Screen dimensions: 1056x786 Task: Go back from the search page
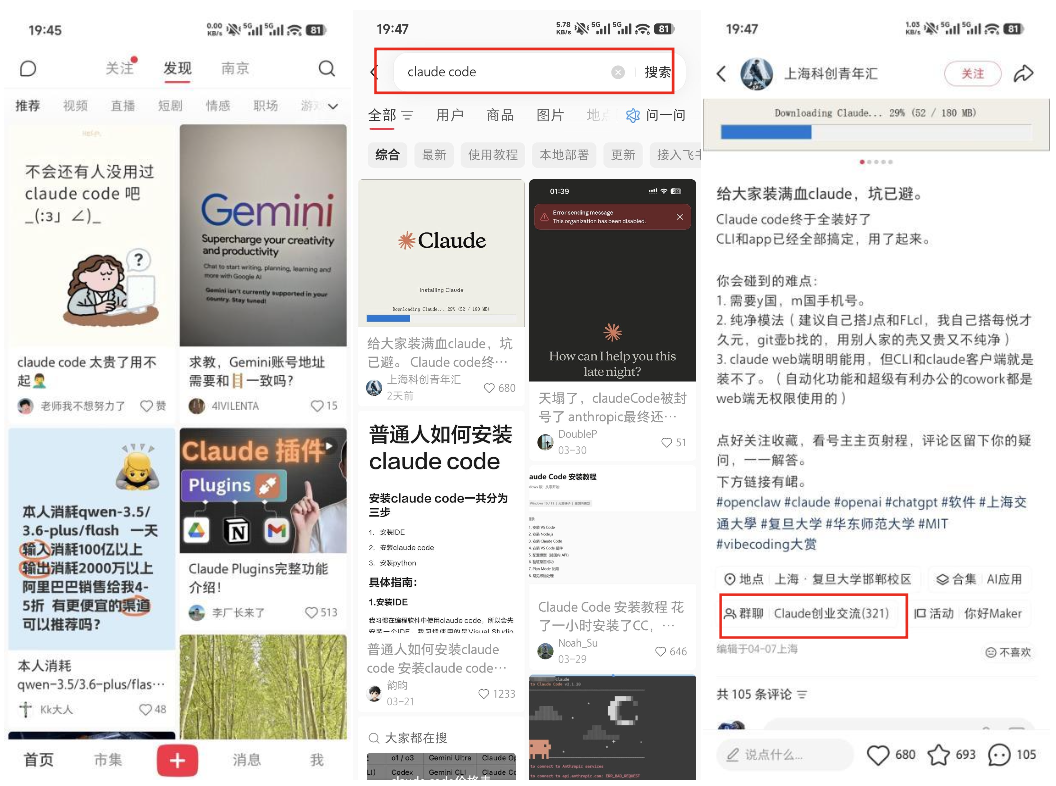(375, 71)
